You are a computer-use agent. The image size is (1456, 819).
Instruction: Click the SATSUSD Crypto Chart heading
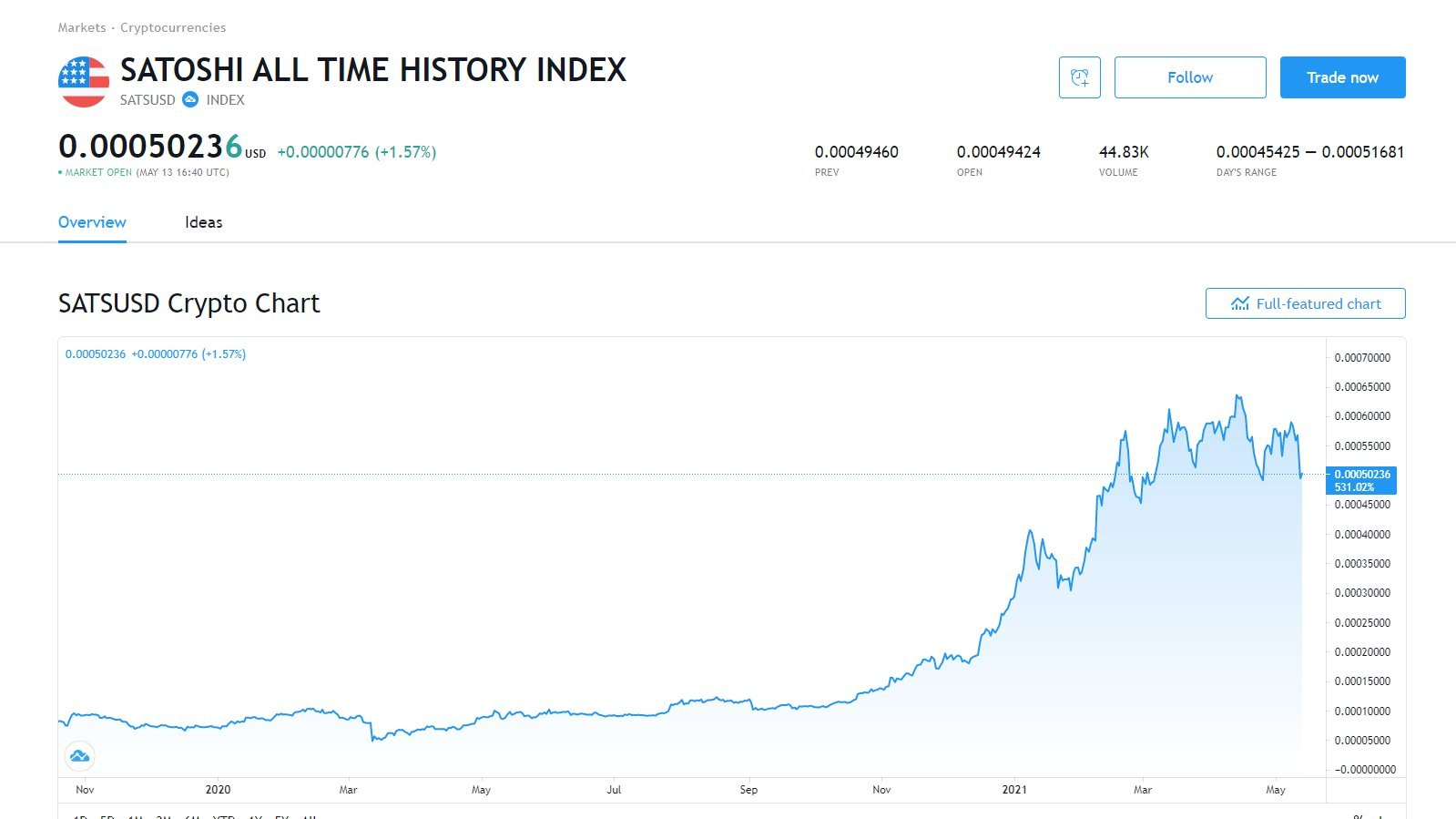(x=188, y=303)
